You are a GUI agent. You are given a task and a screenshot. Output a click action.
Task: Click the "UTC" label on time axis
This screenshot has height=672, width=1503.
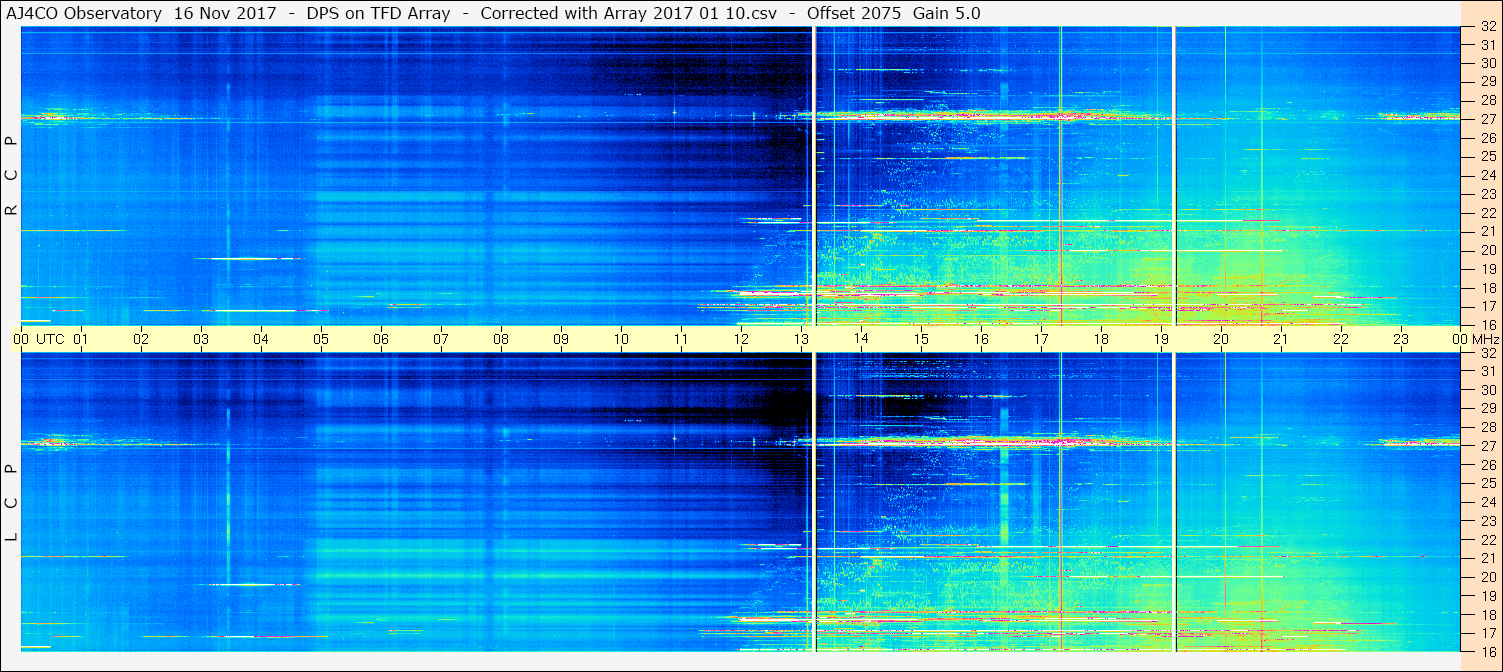pos(50,339)
